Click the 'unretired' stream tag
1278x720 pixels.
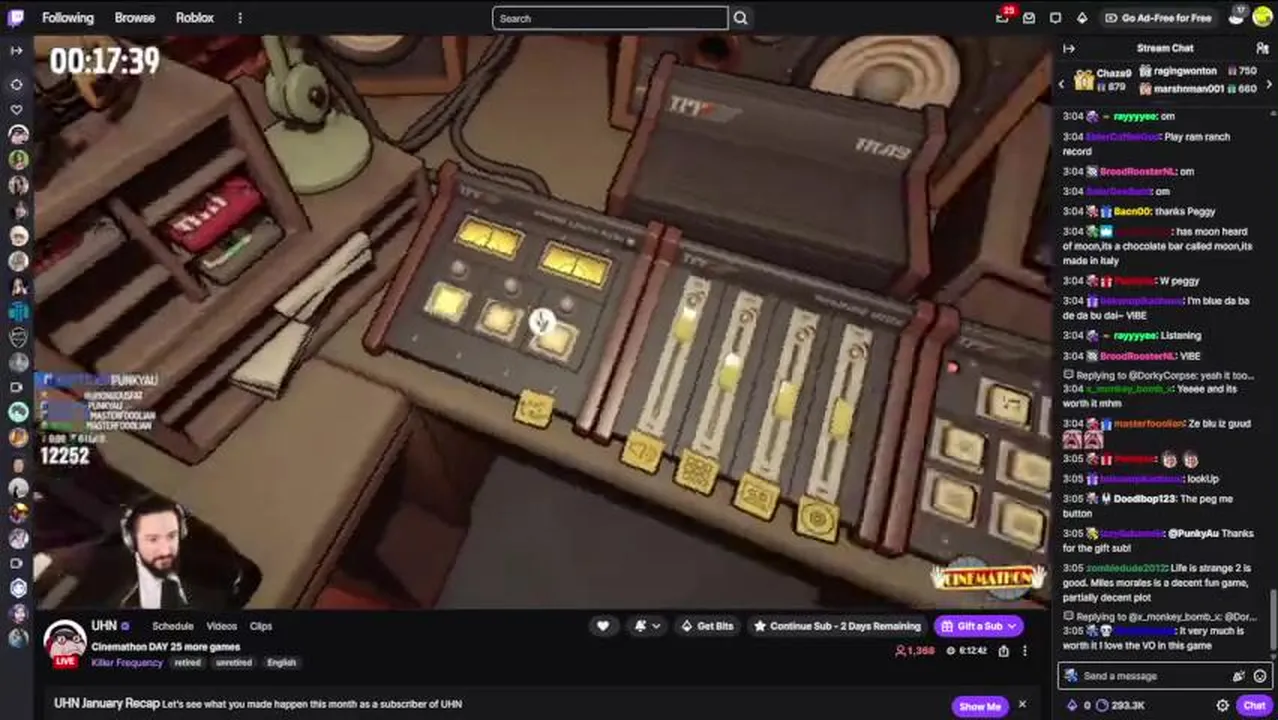(x=234, y=662)
